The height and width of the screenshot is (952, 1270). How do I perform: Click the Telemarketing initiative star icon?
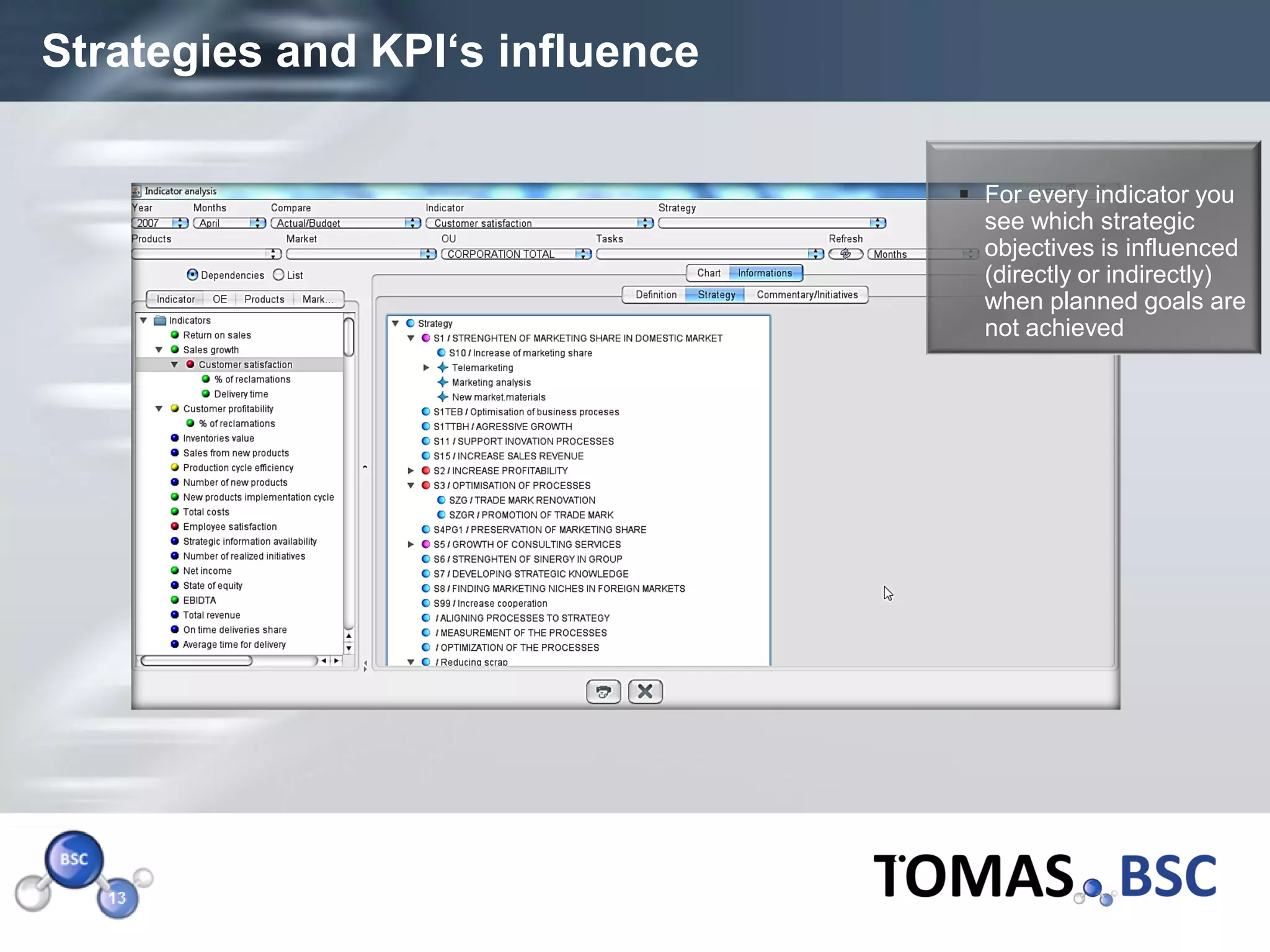tap(443, 368)
